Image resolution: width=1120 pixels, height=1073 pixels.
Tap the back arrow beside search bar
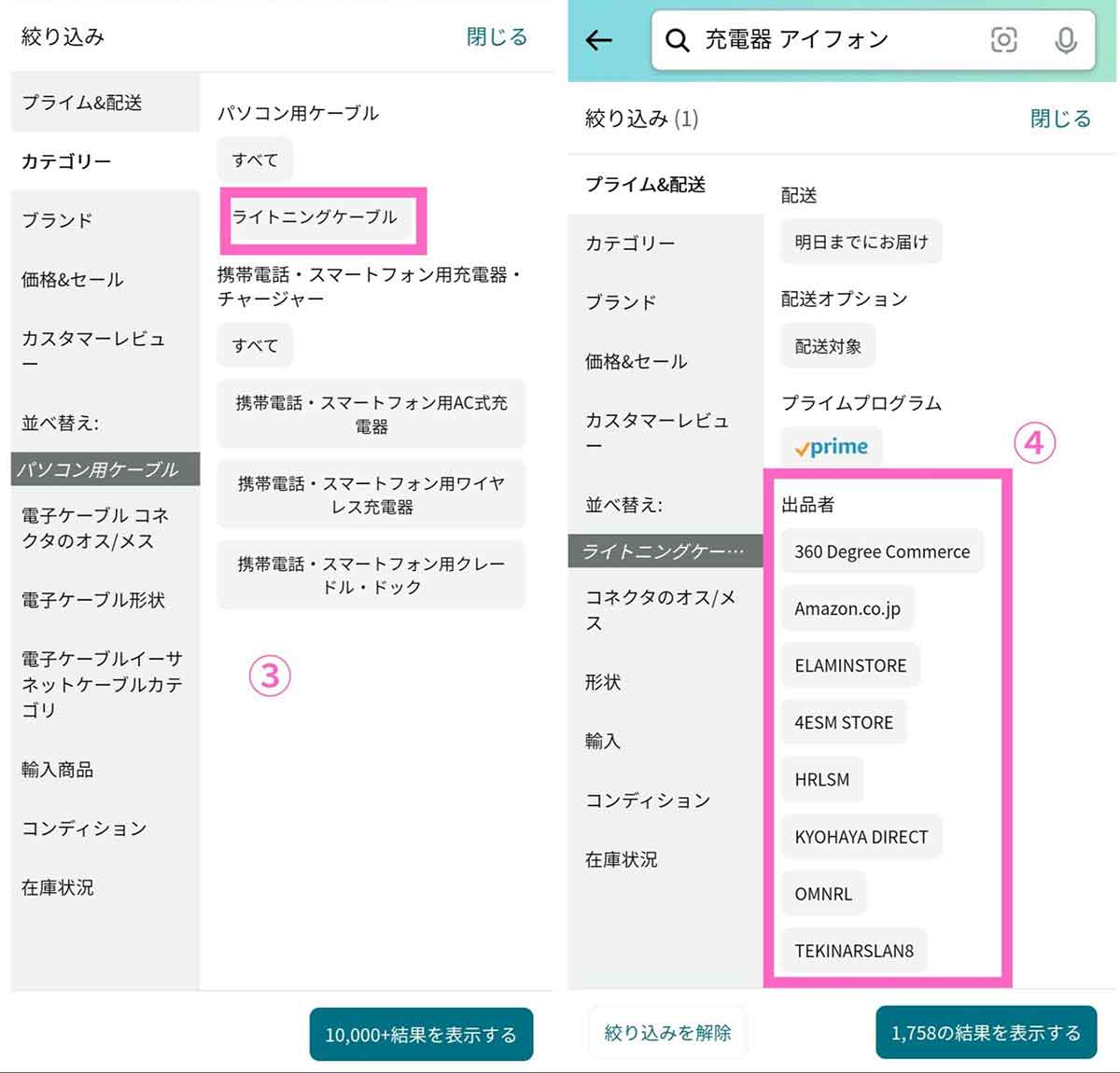tap(598, 39)
